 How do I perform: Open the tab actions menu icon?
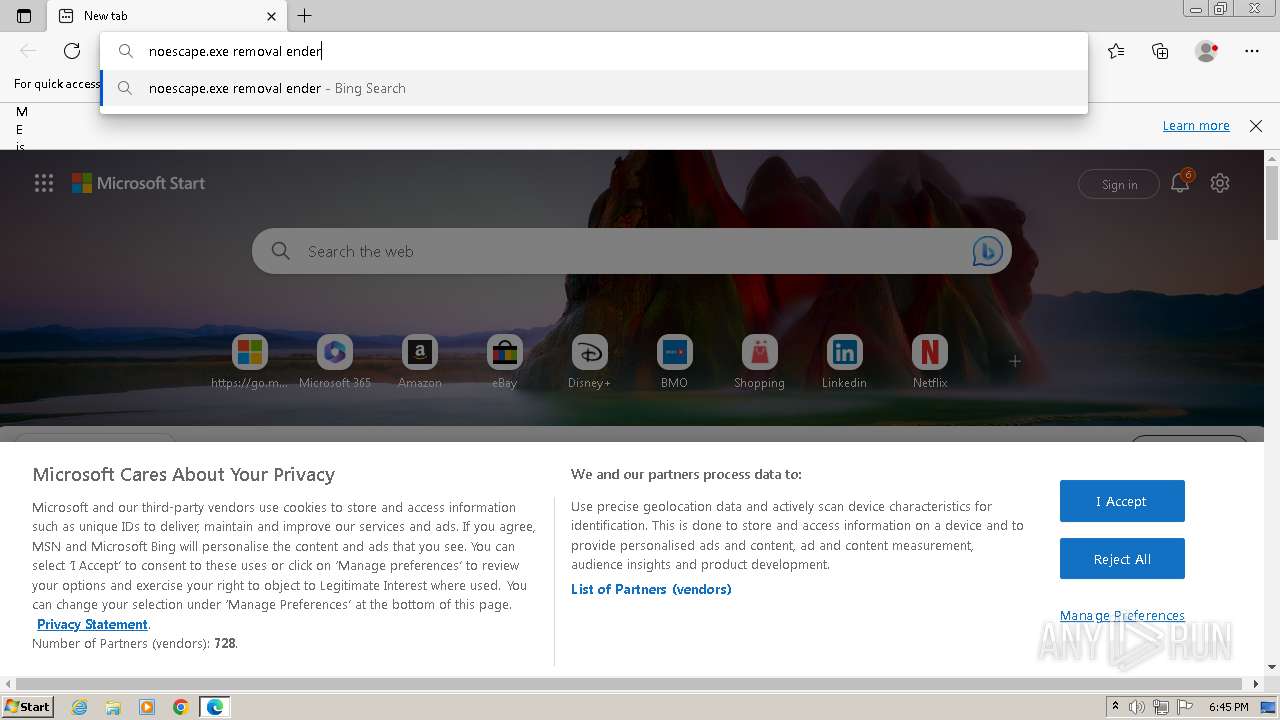point(24,16)
